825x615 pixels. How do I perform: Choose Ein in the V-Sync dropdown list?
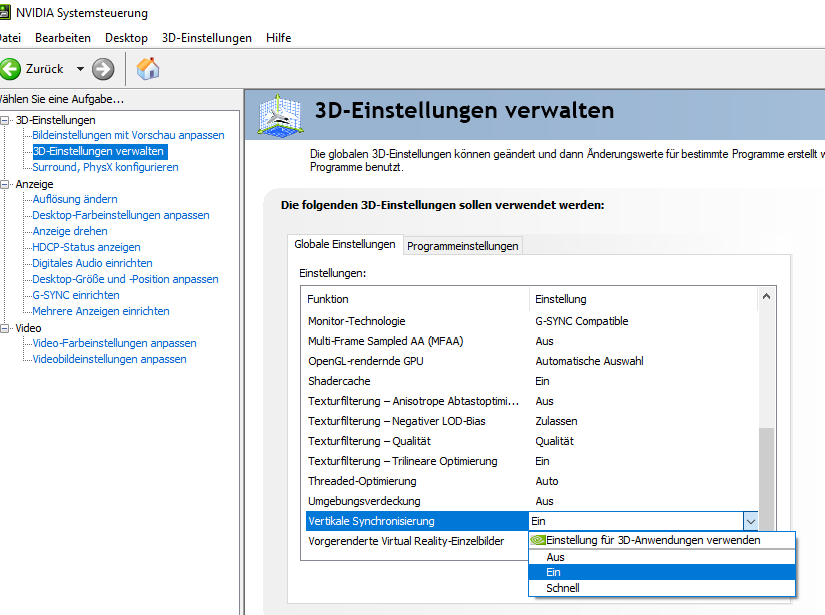[662, 572]
